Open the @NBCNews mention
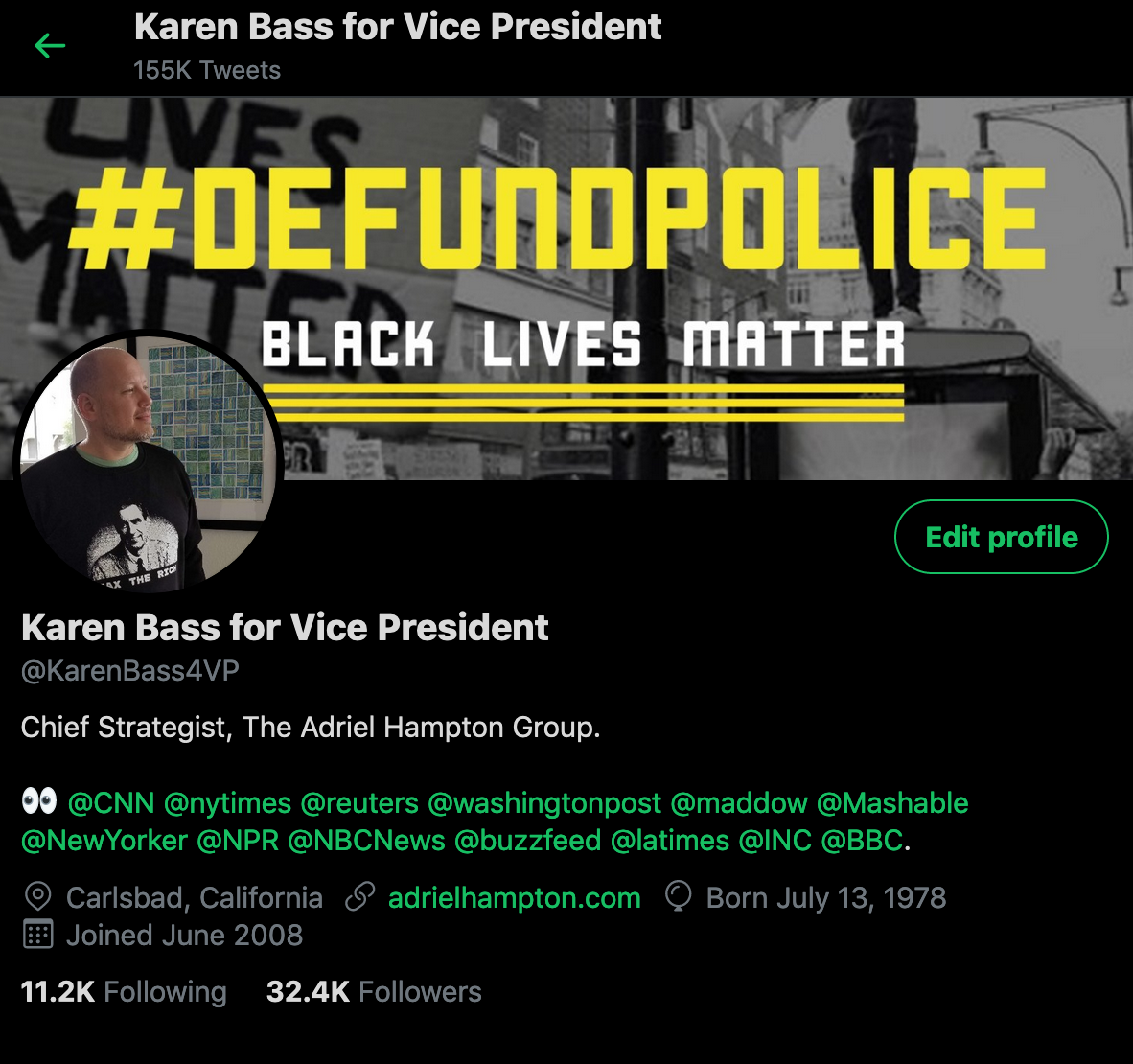This screenshot has height=1064, width=1133. pos(366,841)
